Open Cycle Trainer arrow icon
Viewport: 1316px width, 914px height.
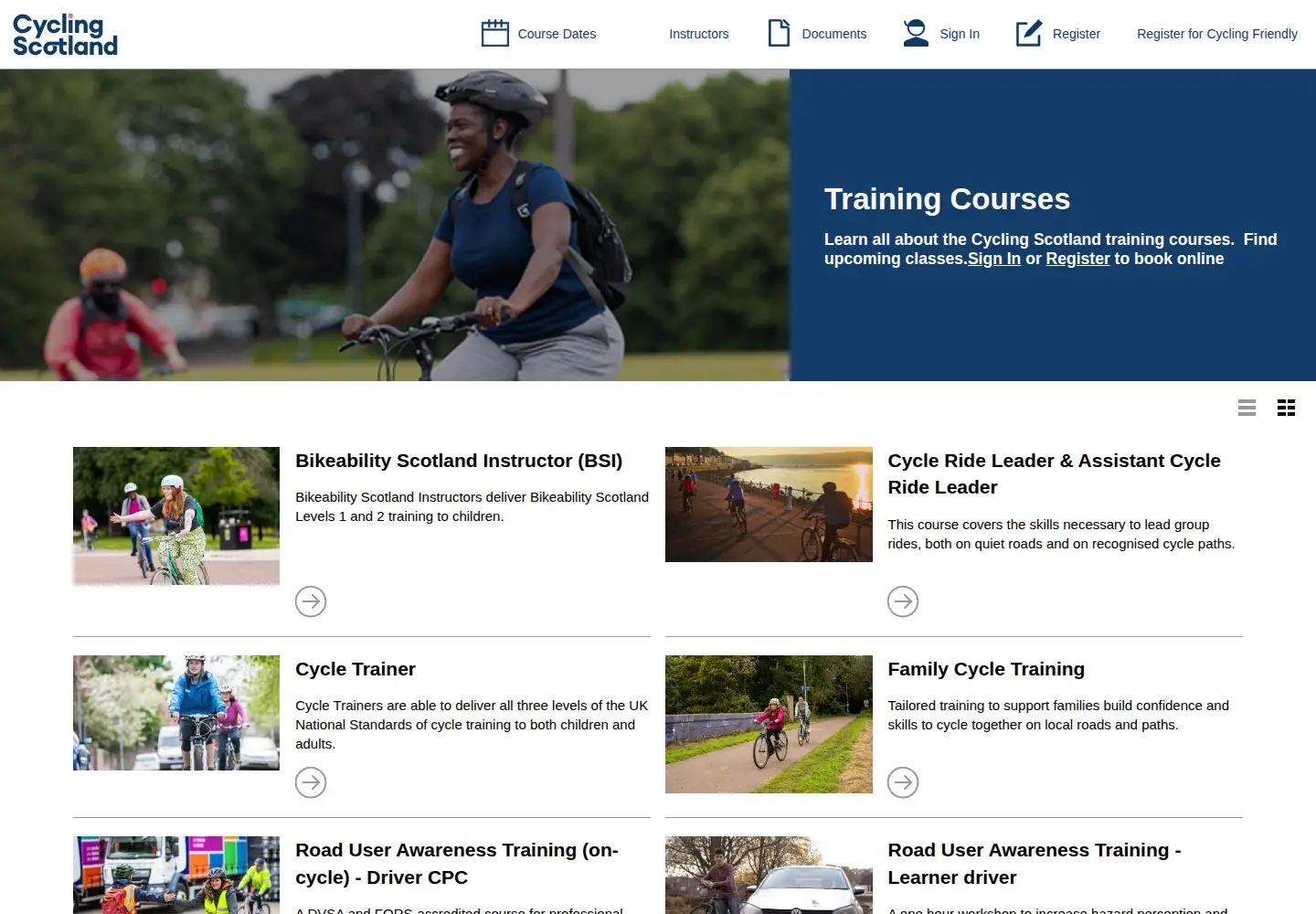311,782
